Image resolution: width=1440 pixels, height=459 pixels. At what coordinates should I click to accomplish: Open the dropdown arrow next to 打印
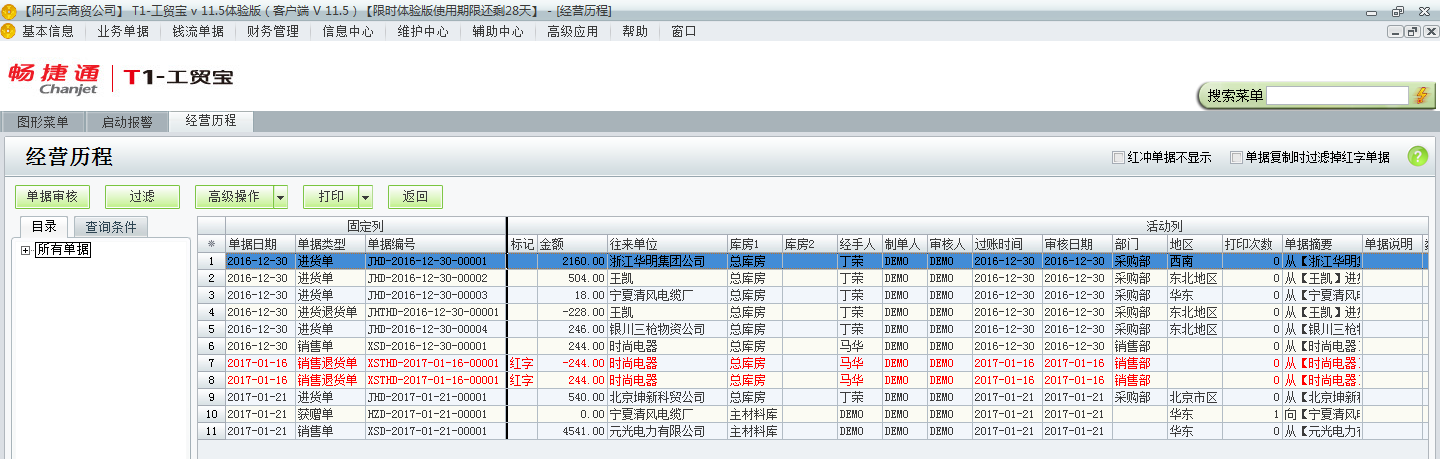pos(365,197)
